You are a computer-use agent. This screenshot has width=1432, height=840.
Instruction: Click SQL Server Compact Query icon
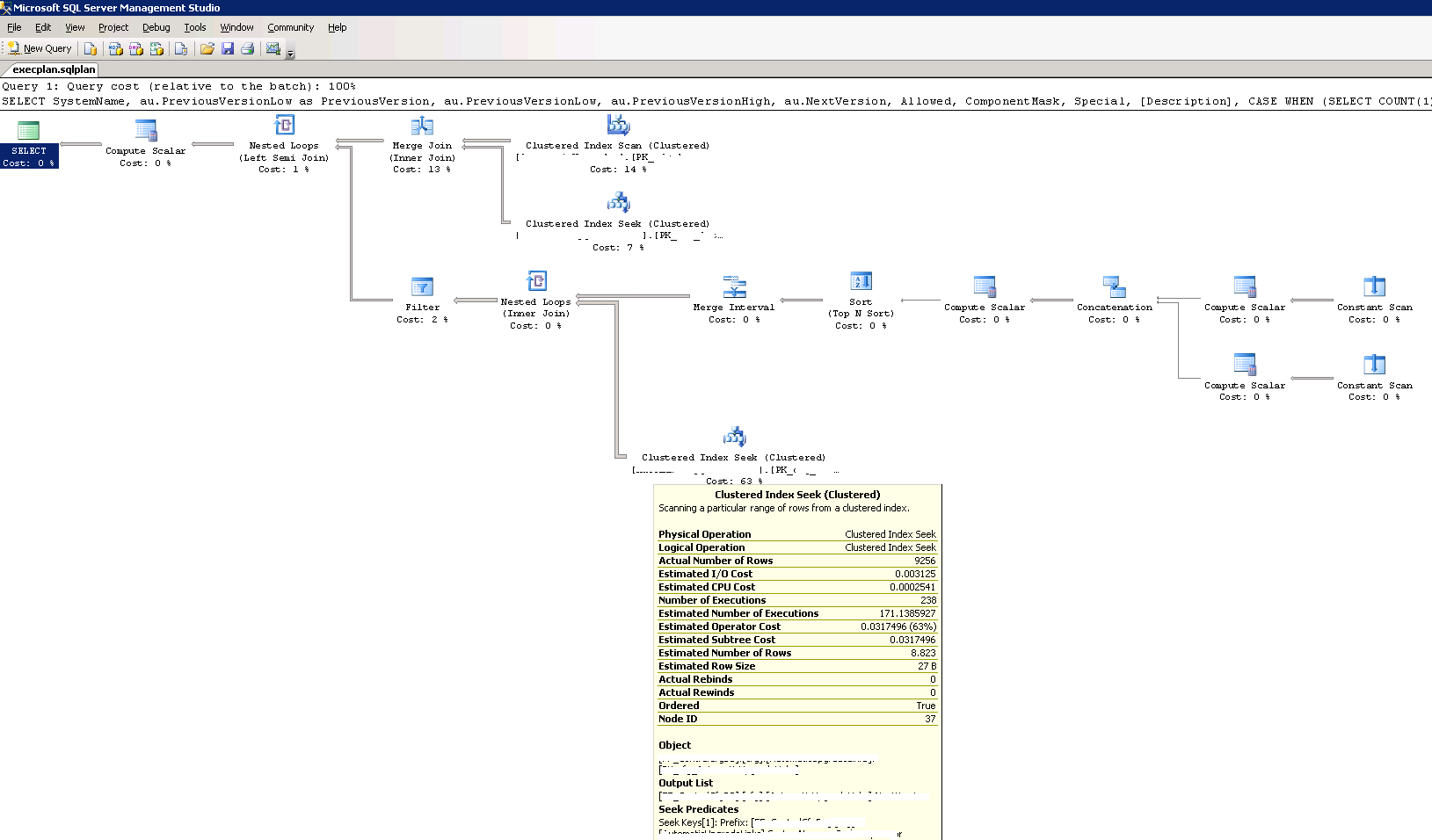click(x=181, y=48)
